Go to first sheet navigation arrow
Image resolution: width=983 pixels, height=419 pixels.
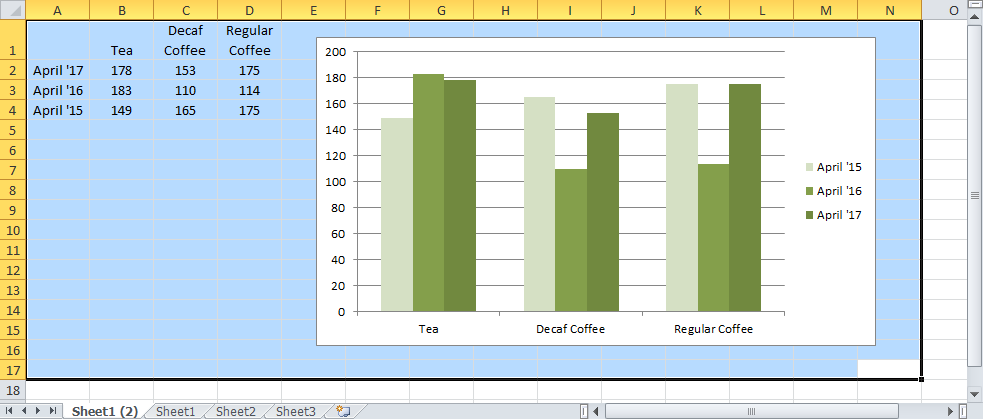point(9,411)
